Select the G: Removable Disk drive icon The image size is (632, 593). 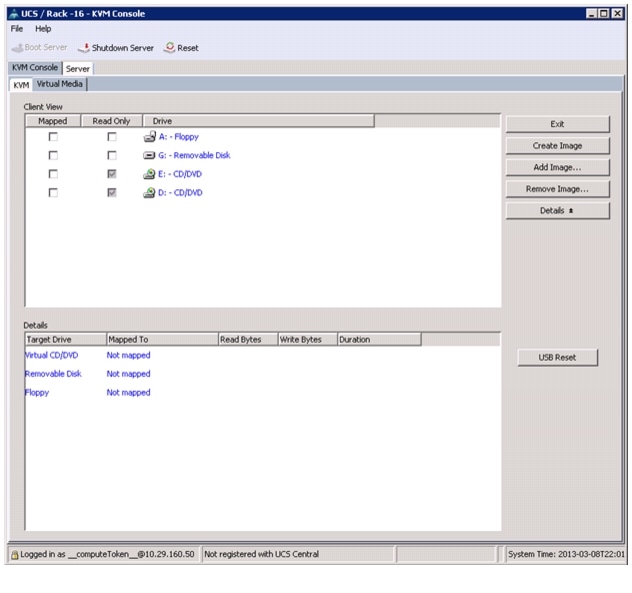click(149, 155)
